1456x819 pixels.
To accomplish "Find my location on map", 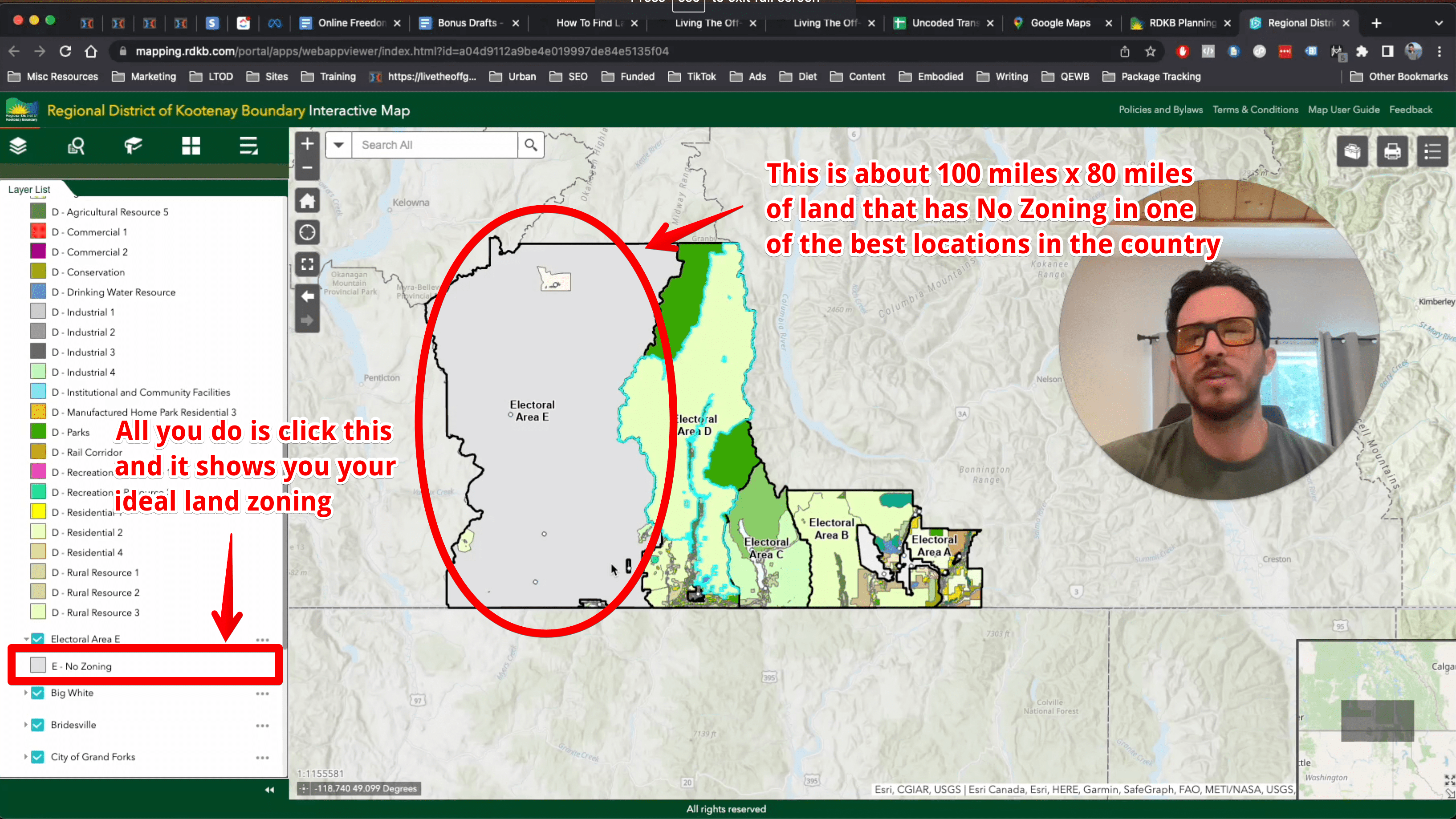I will tap(307, 232).
